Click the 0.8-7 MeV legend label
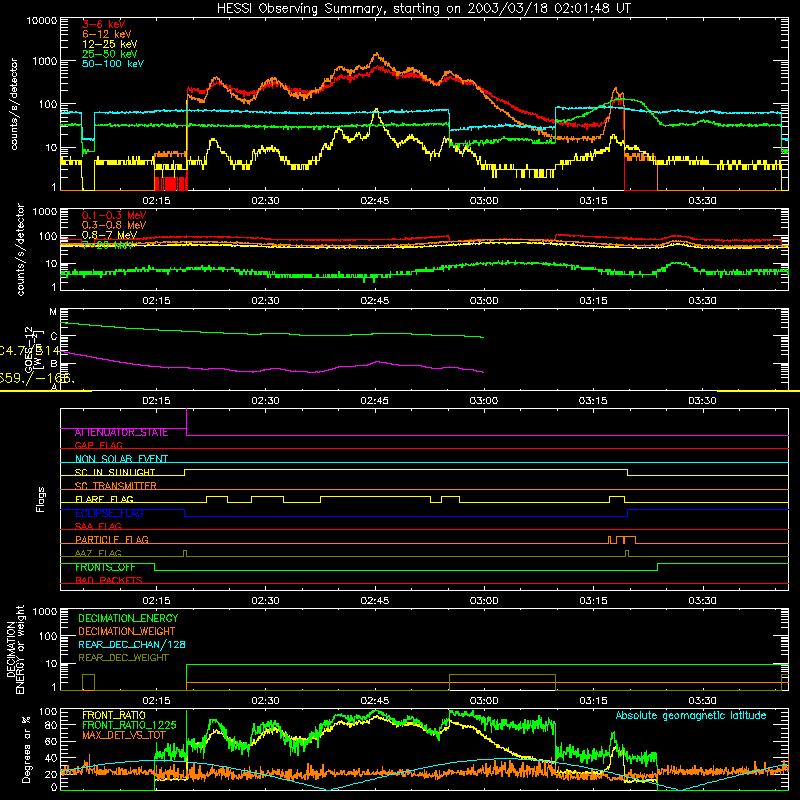The height and width of the screenshot is (800, 800). coord(109,235)
